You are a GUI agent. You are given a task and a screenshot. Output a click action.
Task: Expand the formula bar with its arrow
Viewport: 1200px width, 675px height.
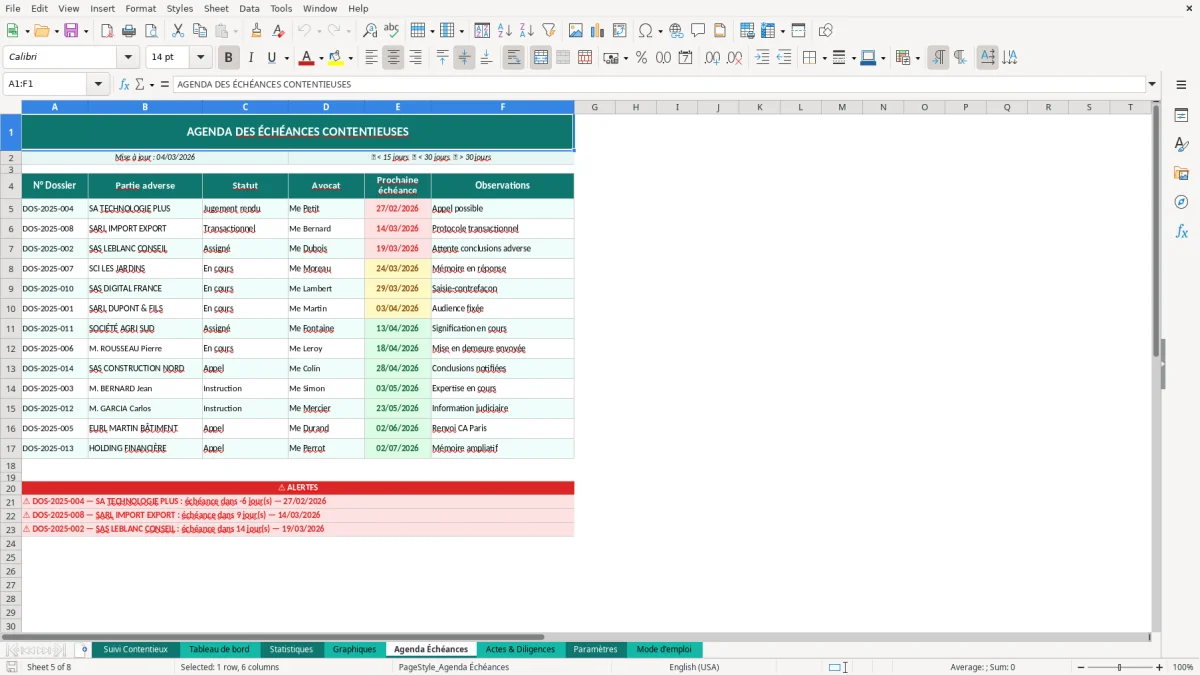click(x=1152, y=84)
